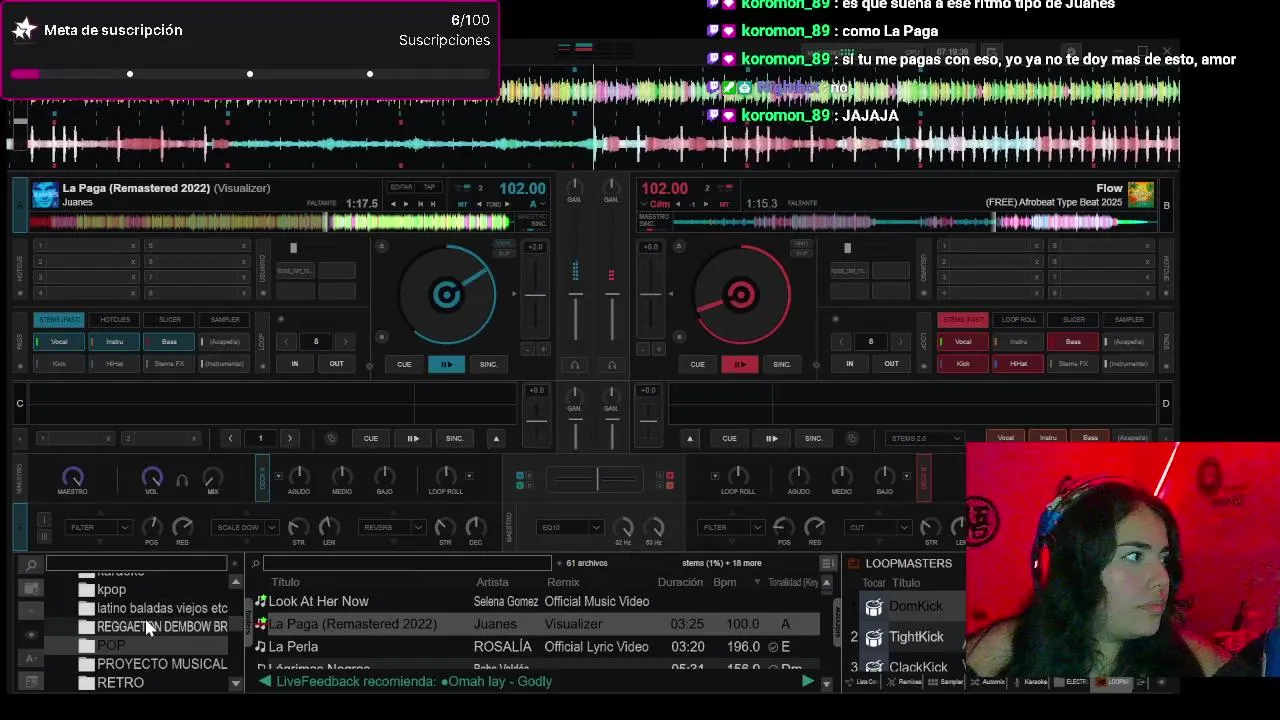Click the deck A headphone cue icon
The width and height of the screenshot is (1280, 720).
tap(574, 365)
